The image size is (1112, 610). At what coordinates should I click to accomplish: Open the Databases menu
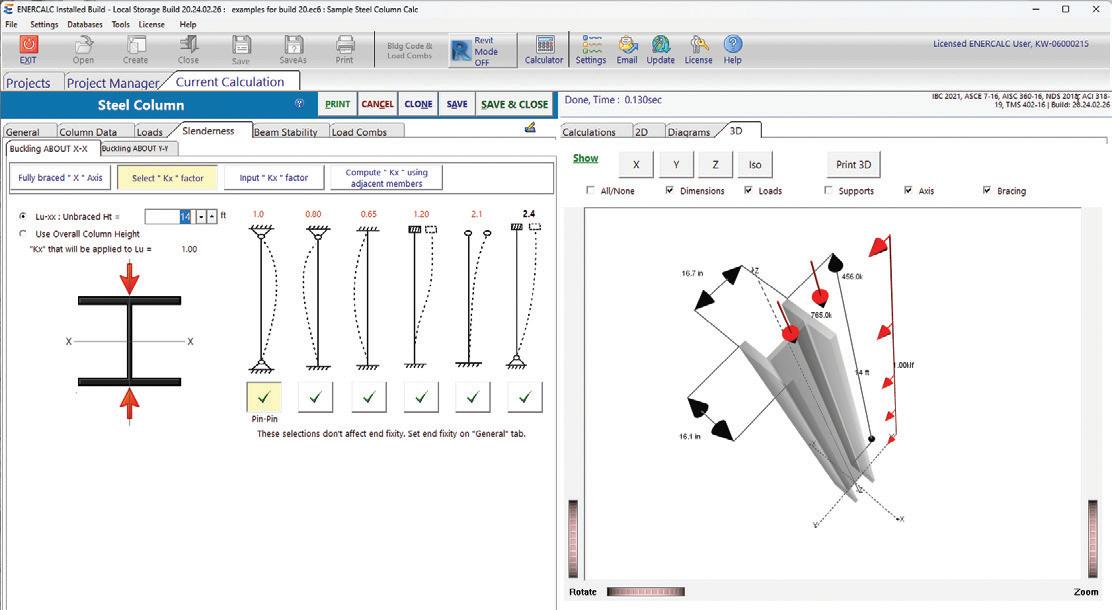tap(84, 24)
